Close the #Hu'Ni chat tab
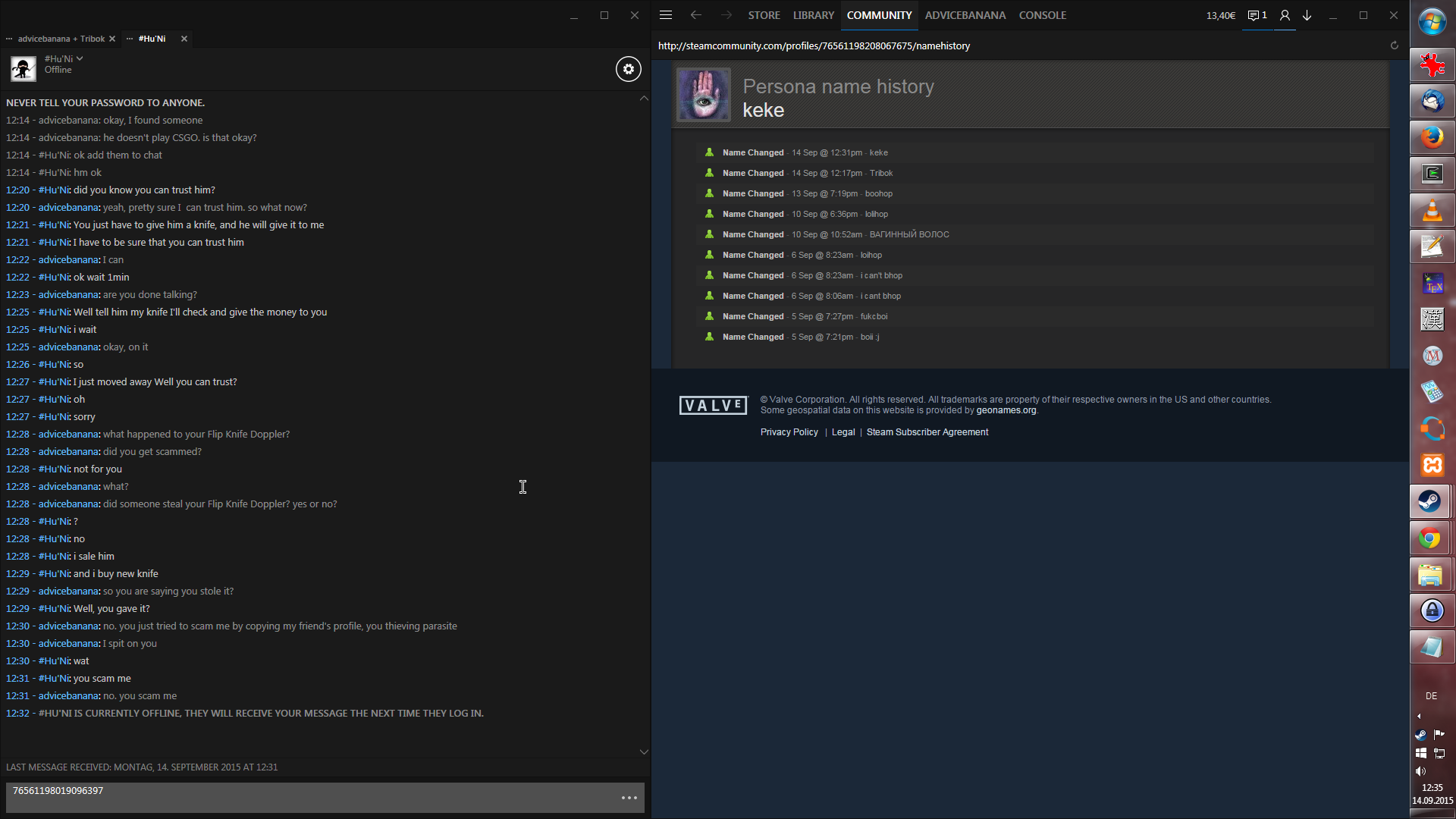 (184, 39)
